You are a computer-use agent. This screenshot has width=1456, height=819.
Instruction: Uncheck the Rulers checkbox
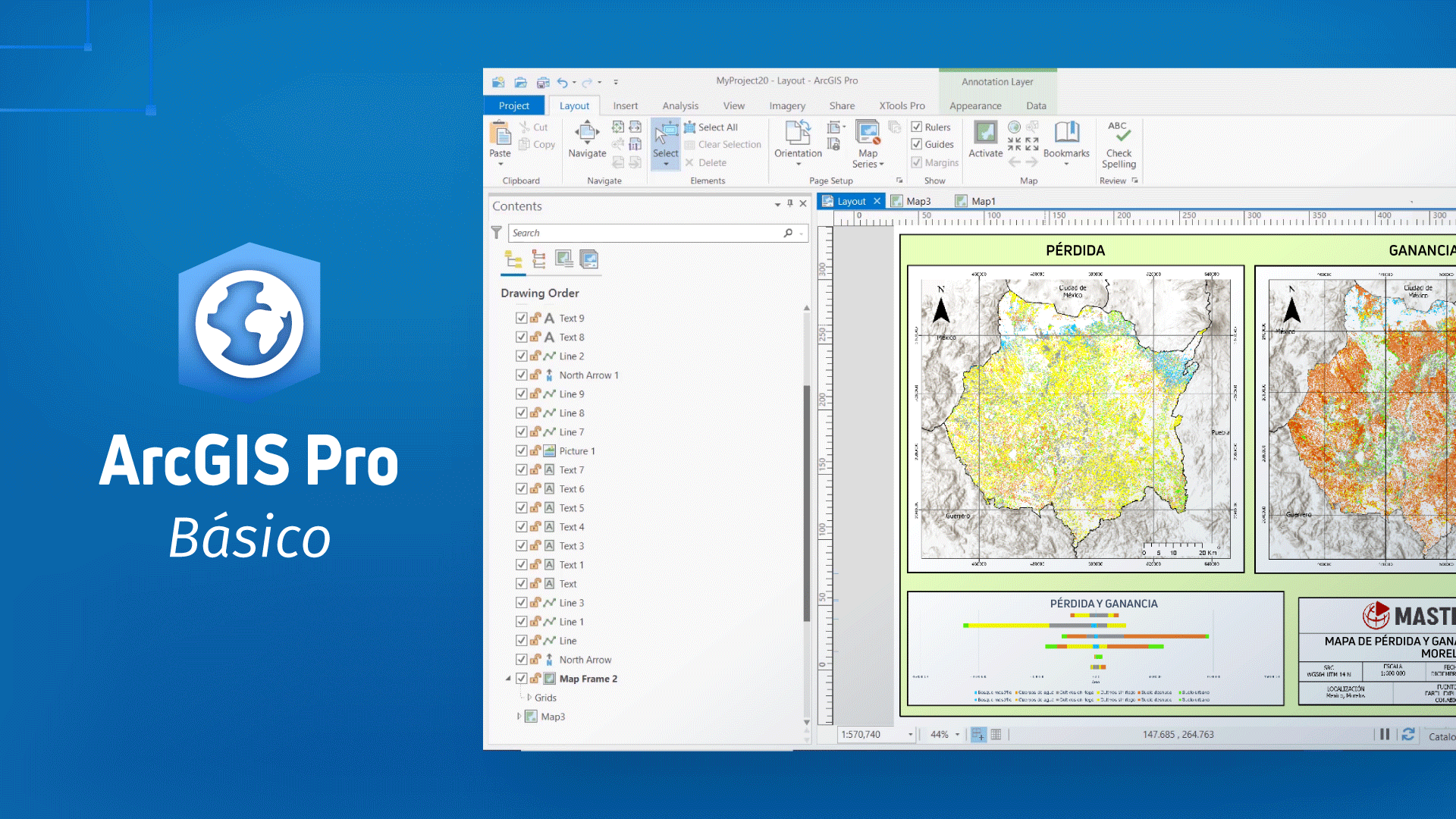point(917,127)
